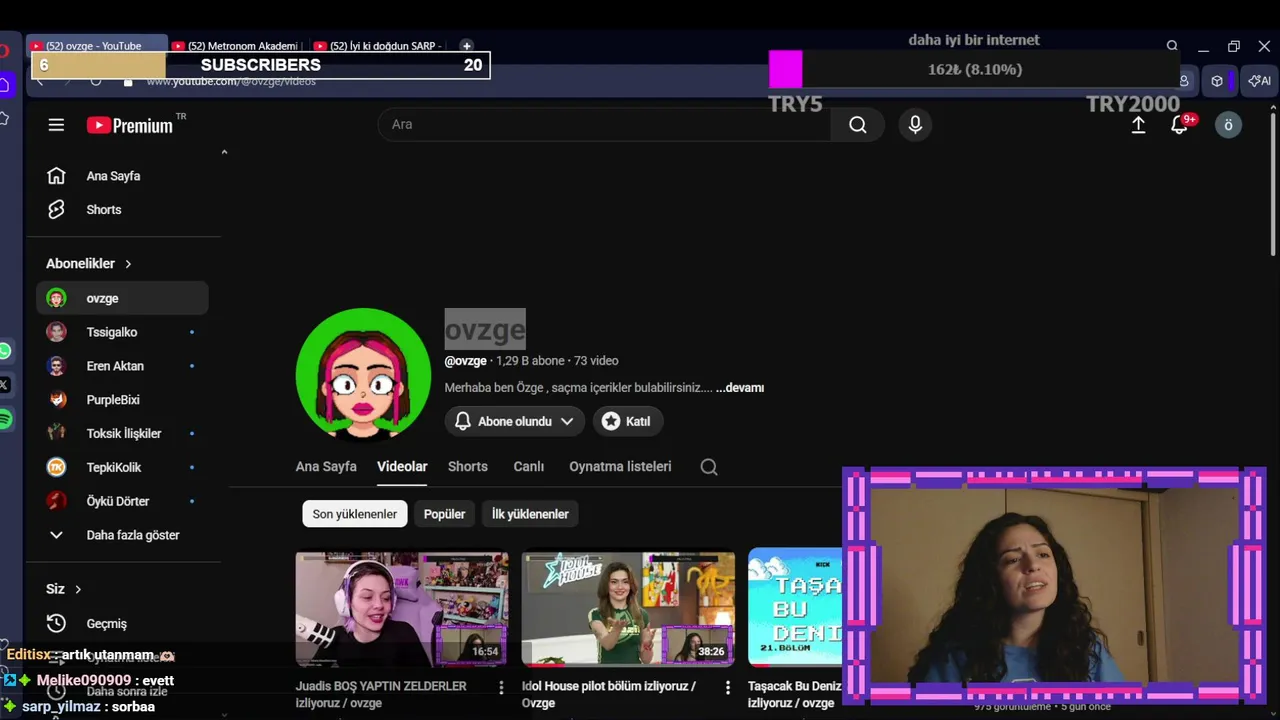
Task: Open the PurpleBixi subscription
Action: (122, 400)
